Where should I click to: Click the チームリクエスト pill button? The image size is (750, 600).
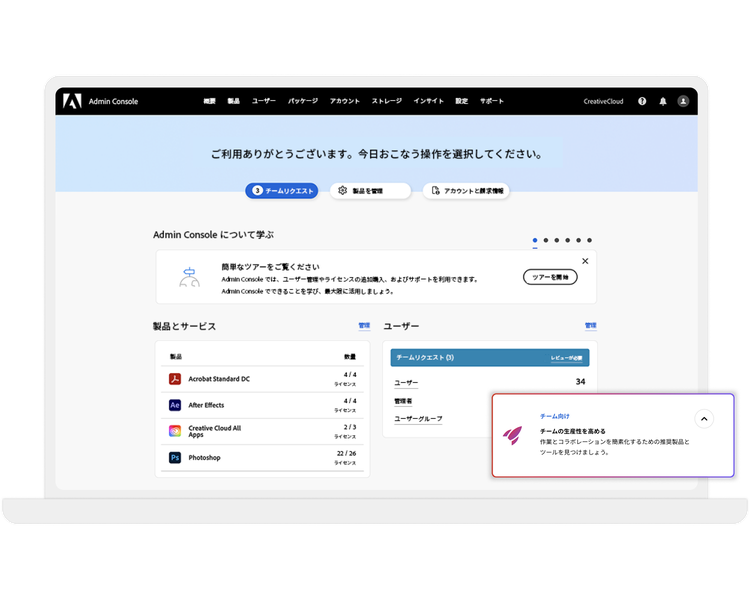[x=282, y=190]
